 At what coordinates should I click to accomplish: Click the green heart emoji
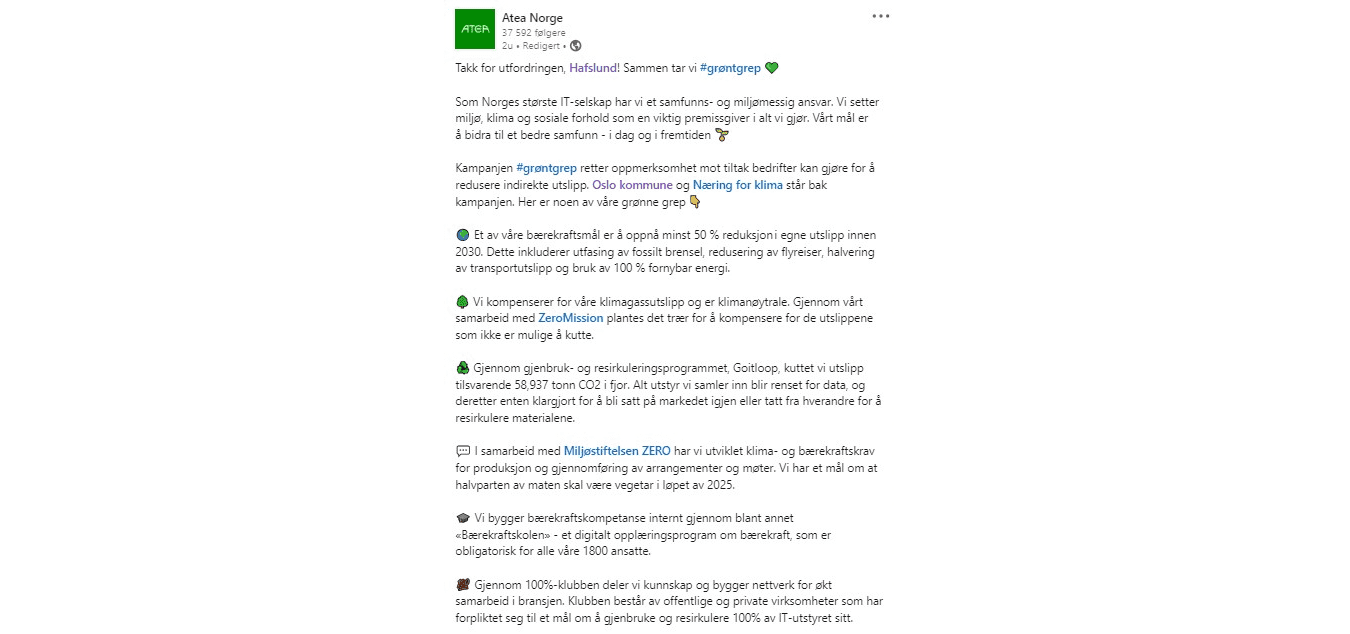coord(771,68)
